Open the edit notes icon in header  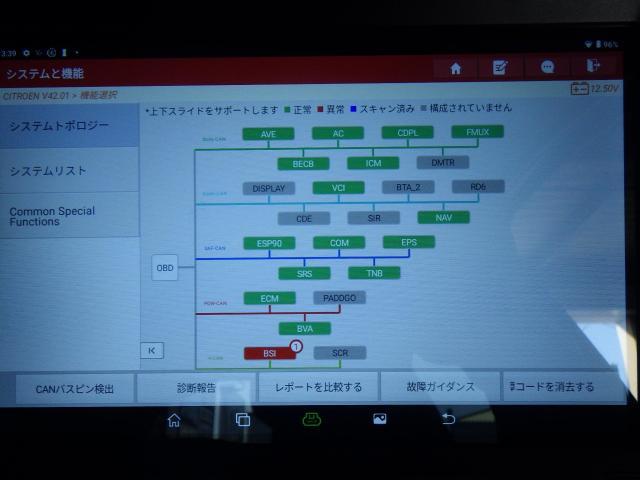click(500, 68)
